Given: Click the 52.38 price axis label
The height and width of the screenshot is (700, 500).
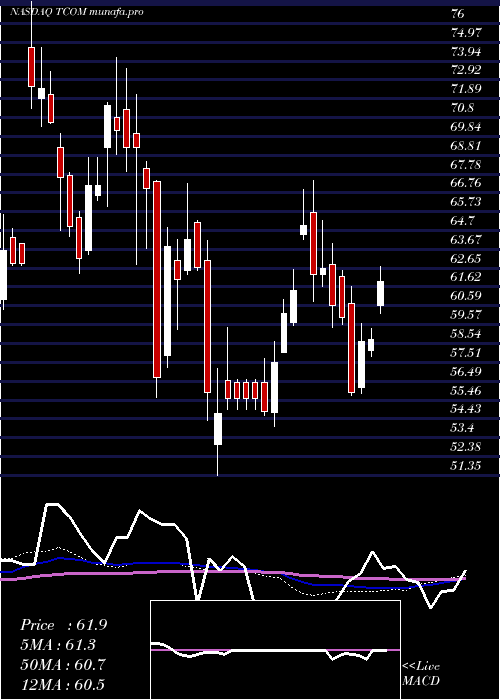Looking at the screenshot, I should (x=467, y=447).
